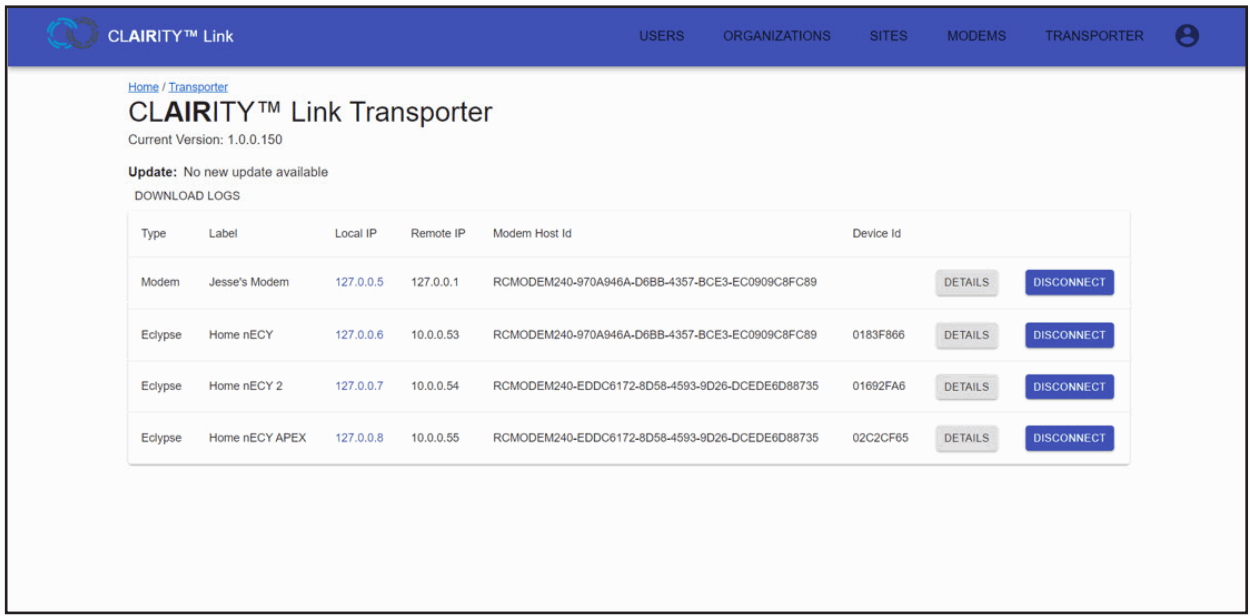The height and width of the screenshot is (616, 1250).
Task: Select TRANSPORTER in the navigation bar
Action: (x=1094, y=36)
